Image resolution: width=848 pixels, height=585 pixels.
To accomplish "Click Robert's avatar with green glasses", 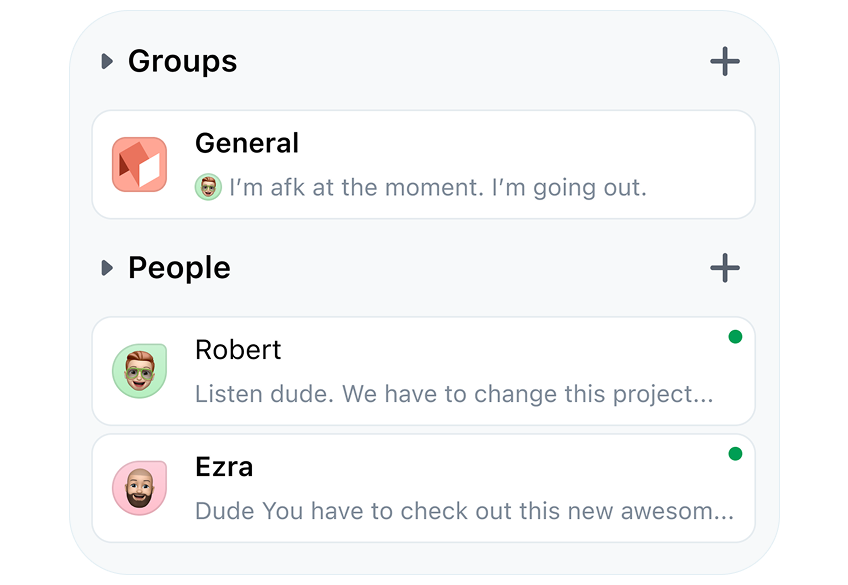I will click(140, 371).
